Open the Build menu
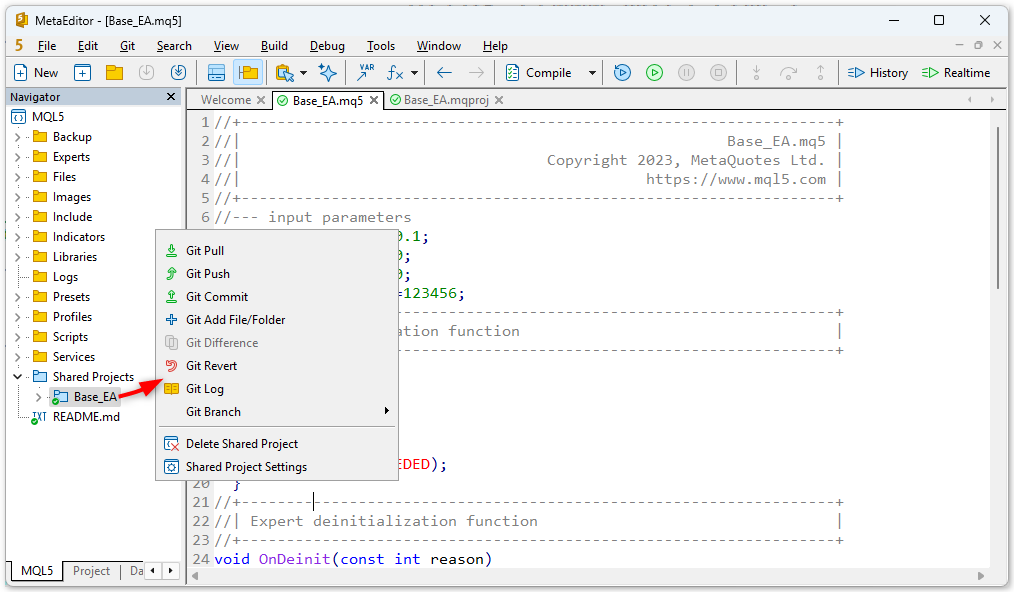 [274, 46]
